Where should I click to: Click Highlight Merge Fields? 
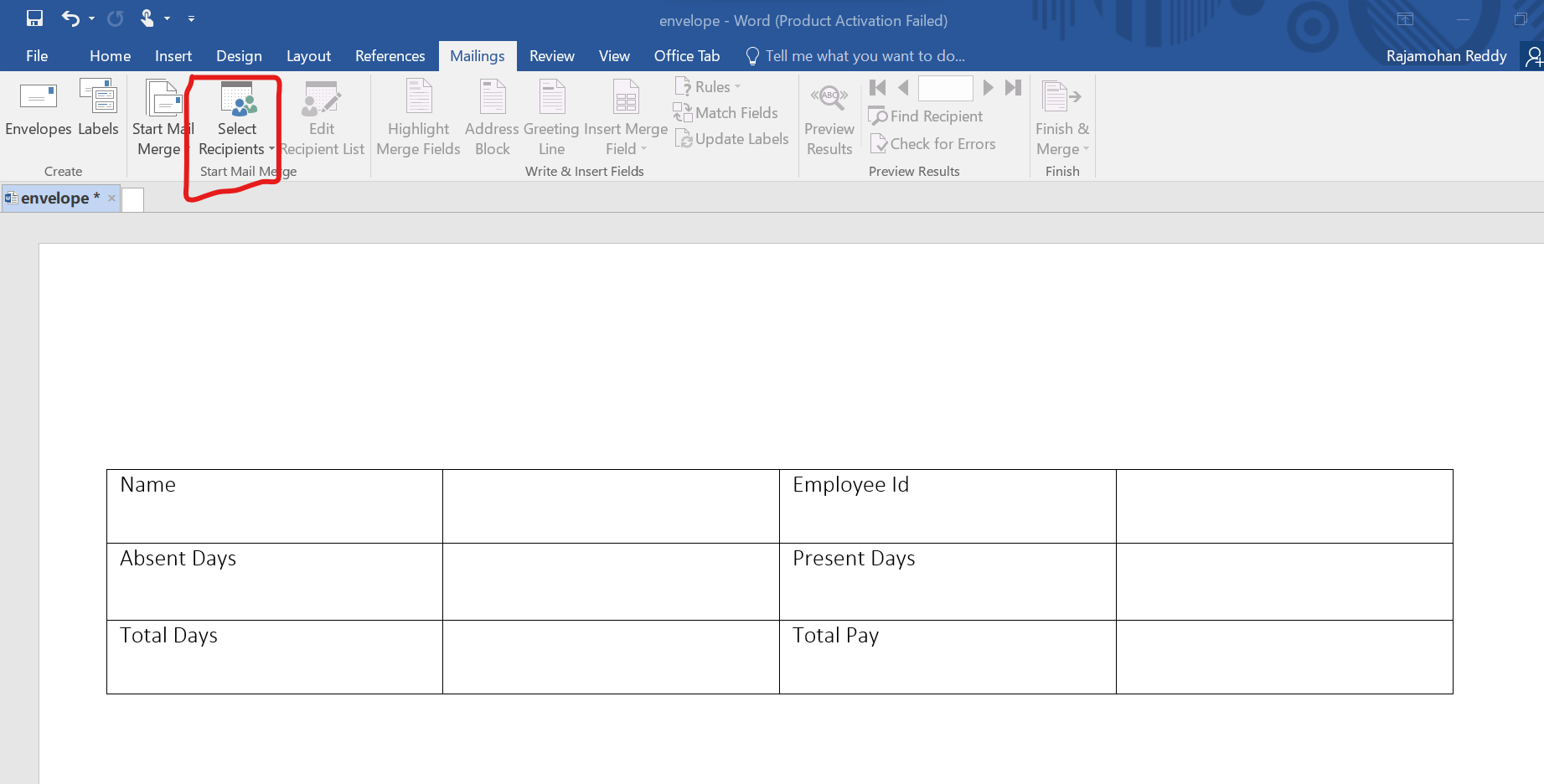click(x=418, y=117)
